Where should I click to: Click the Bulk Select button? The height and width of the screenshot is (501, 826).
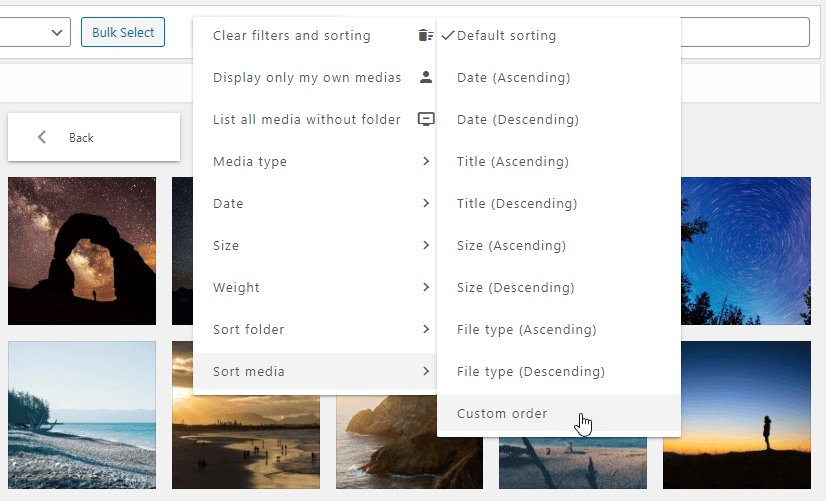pos(123,32)
